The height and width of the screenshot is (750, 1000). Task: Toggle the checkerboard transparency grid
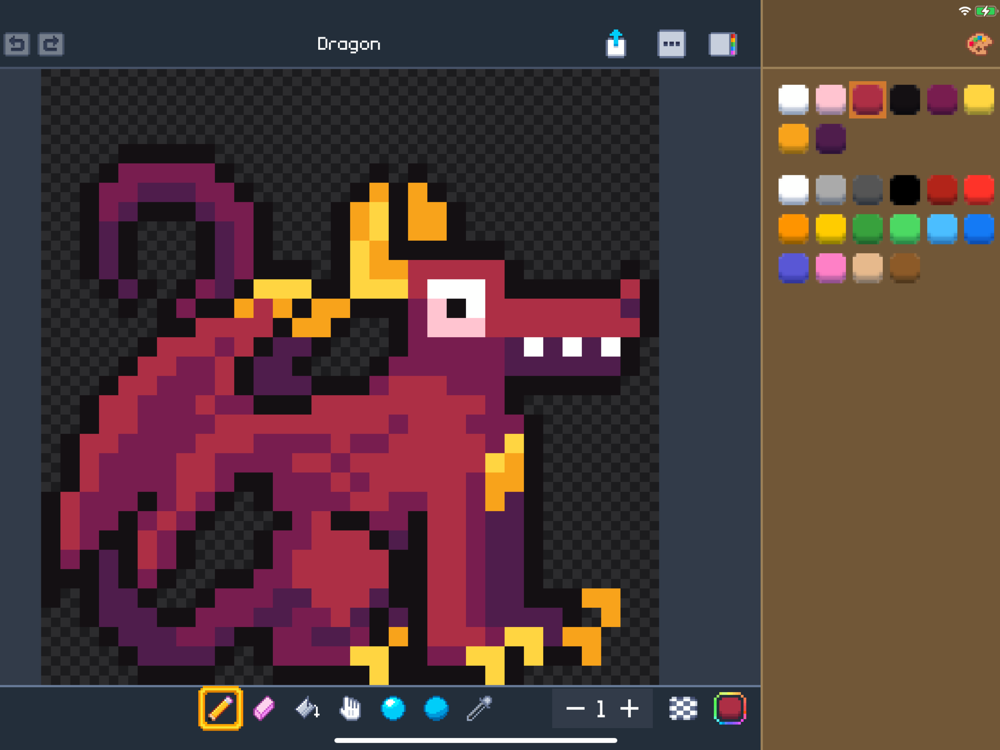pos(683,709)
